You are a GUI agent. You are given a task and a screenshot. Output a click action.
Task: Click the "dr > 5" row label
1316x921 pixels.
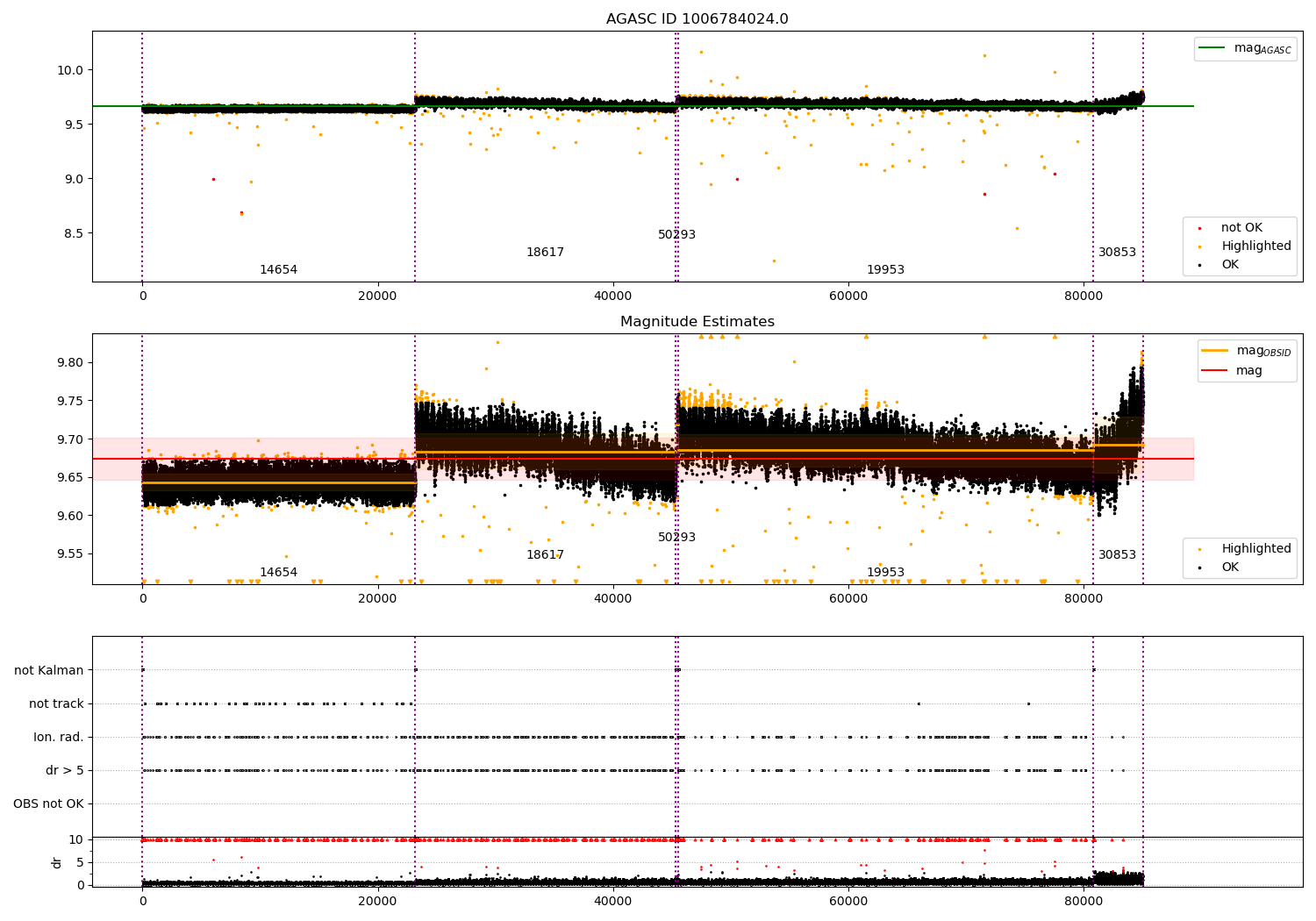click(65, 770)
